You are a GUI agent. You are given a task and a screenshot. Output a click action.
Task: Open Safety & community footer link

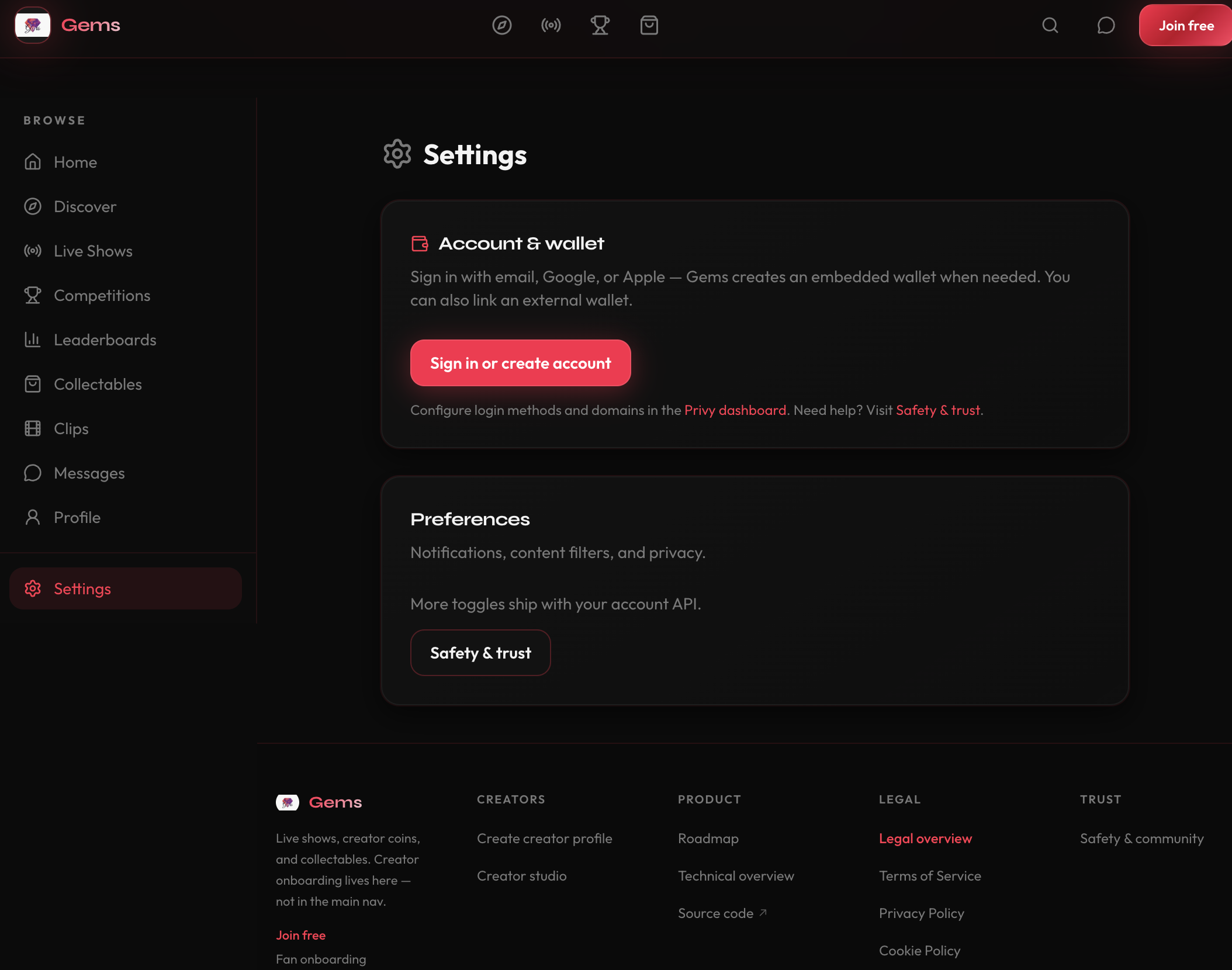pyautogui.click(x=1141, y=839)
